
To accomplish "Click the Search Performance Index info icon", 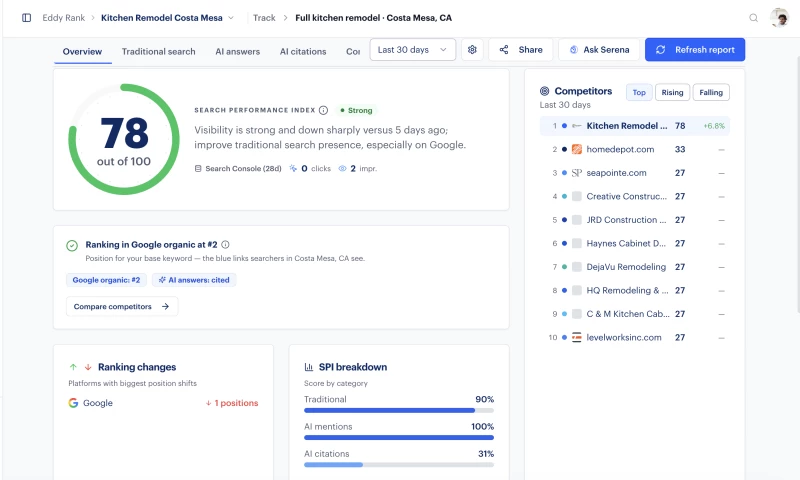I will pyautogui.click(x=323, y=110).
